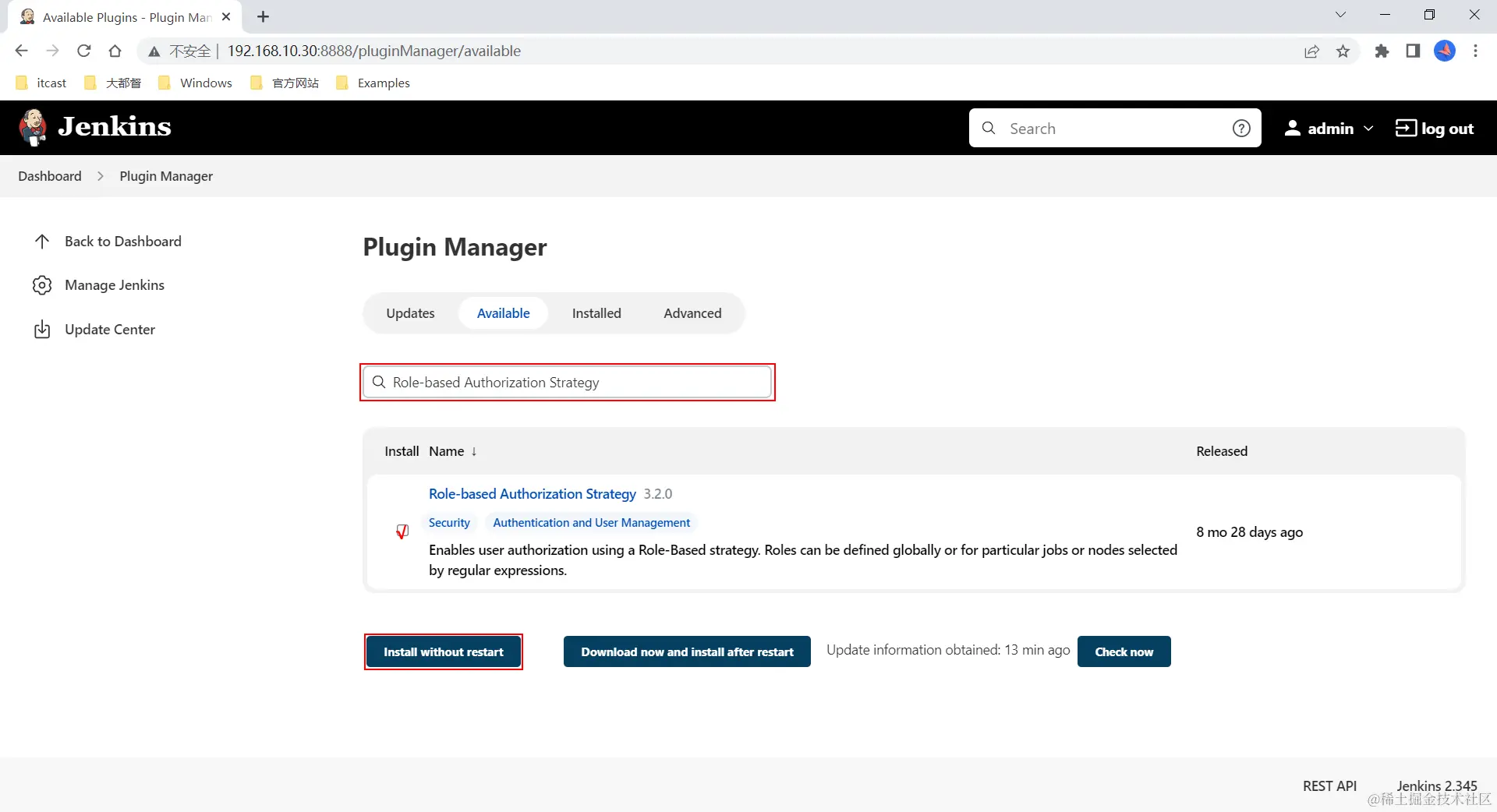Click the search help question mark icon

point(1241,129)
